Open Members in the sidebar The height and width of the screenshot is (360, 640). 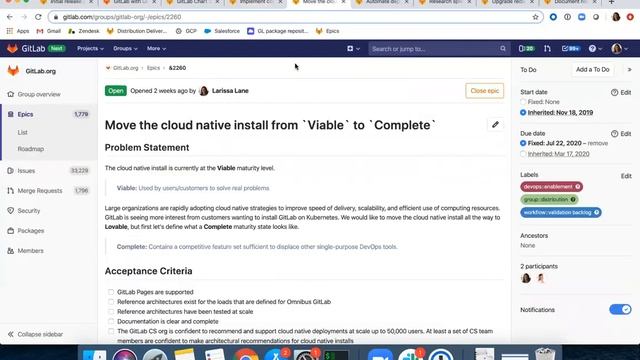[30, 251]
